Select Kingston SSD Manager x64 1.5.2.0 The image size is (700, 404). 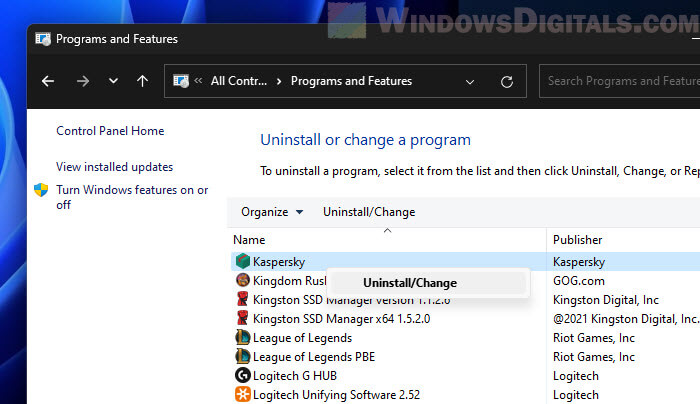tap(342, 319)
